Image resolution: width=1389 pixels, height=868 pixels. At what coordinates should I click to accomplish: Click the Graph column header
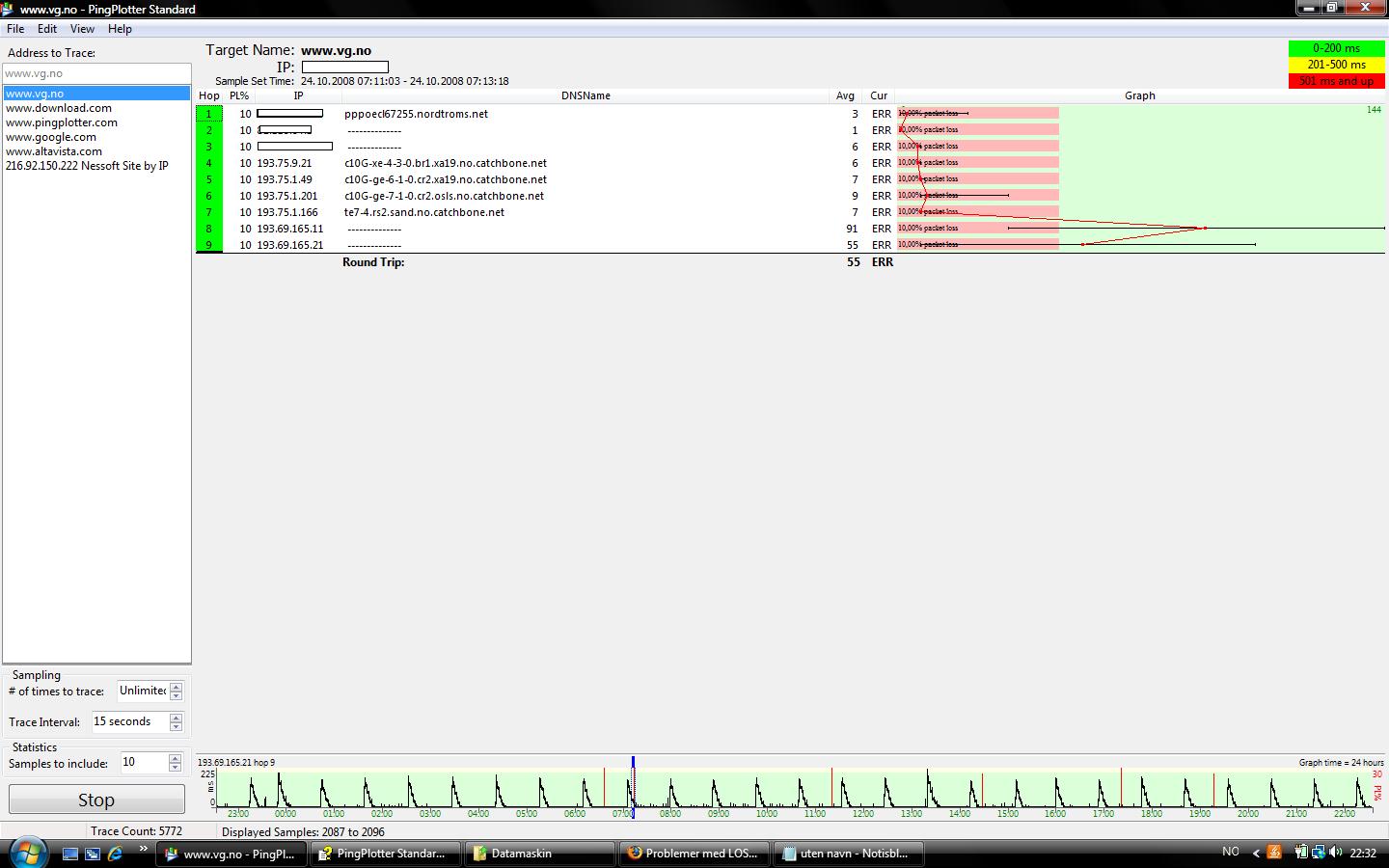[1140, 95]
